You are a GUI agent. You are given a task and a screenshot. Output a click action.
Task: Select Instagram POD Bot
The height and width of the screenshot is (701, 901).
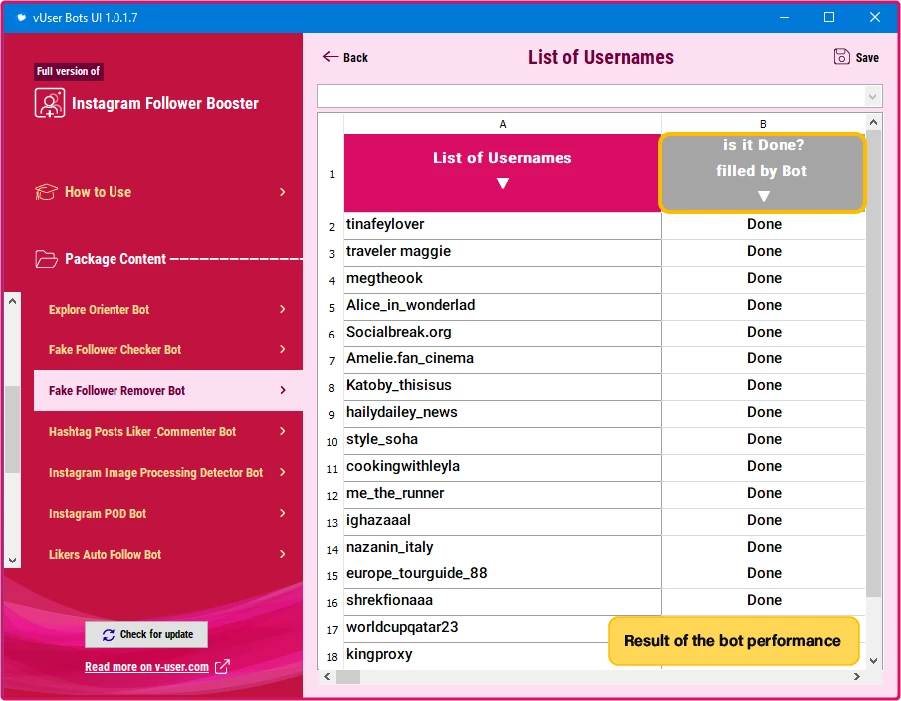click(168, 513)
